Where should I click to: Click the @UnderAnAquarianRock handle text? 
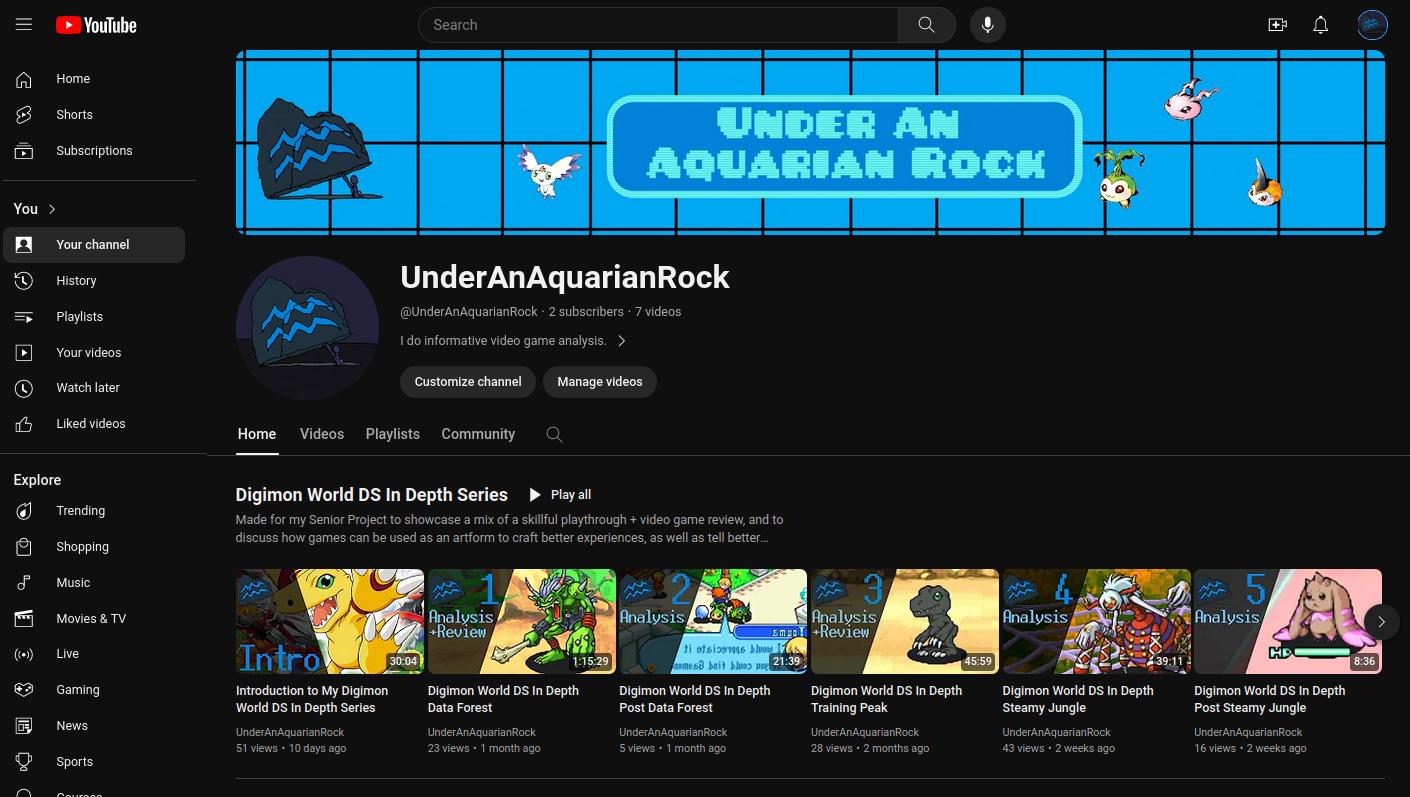coord(469,312)
